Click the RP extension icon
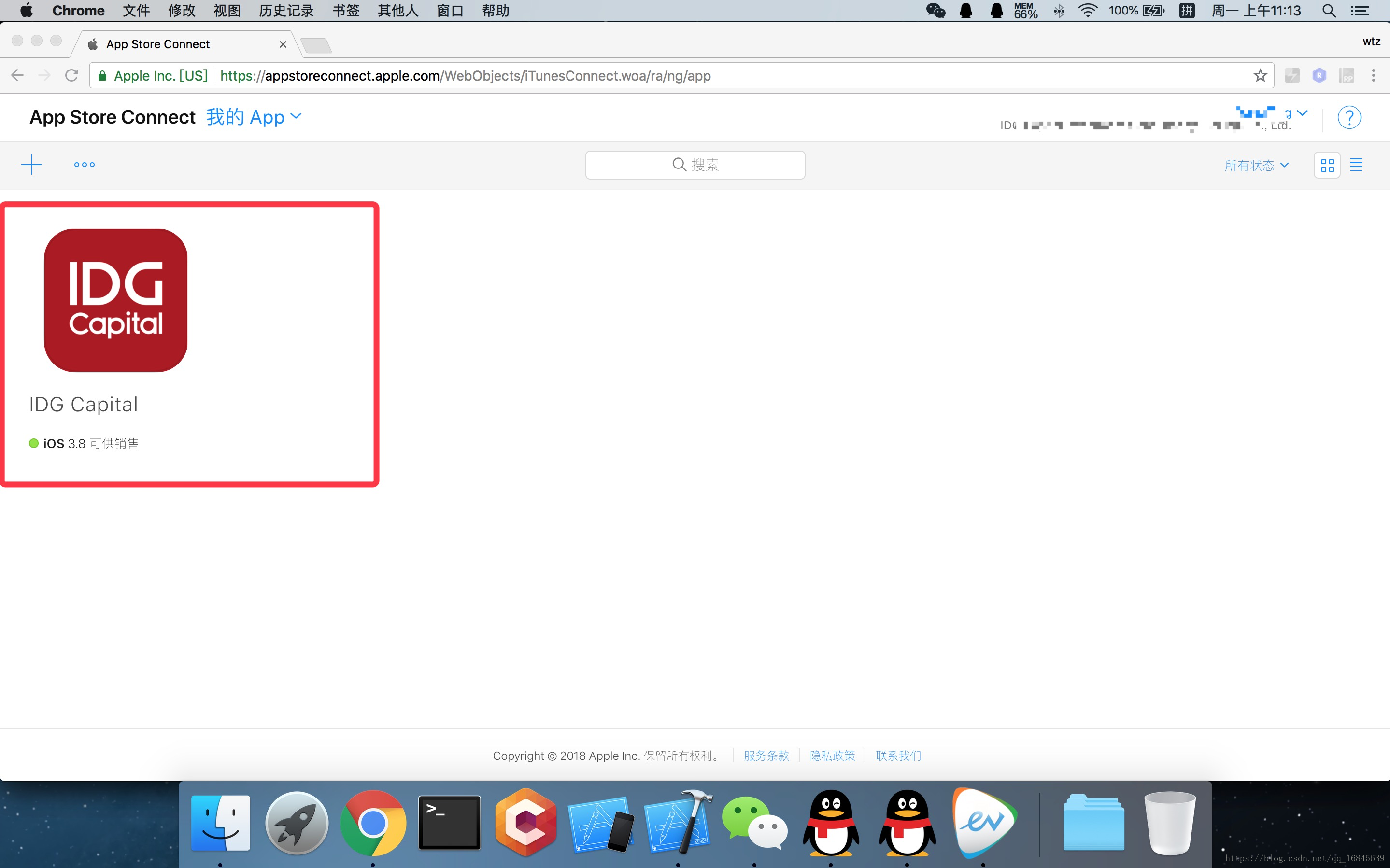The width and height of the screenshot is (1390, 868). click(x=1346, y=75)
